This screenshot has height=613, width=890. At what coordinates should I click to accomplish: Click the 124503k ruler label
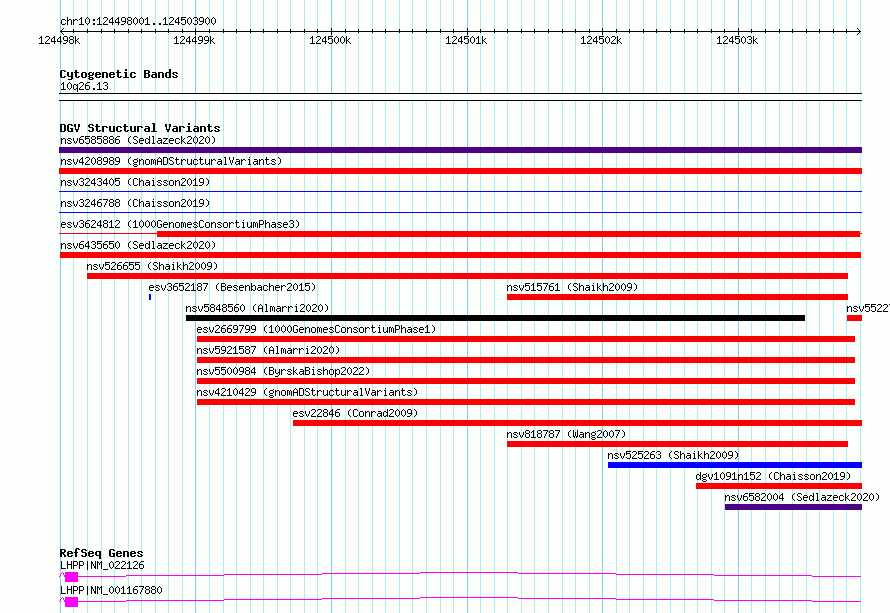tap(737, 40)
